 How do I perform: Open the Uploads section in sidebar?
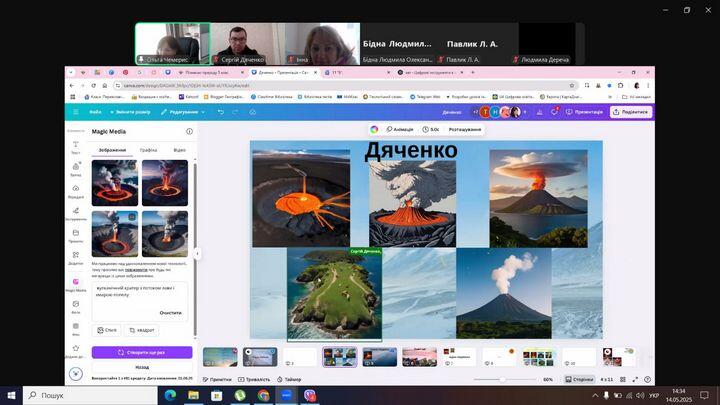coord(76,191)
